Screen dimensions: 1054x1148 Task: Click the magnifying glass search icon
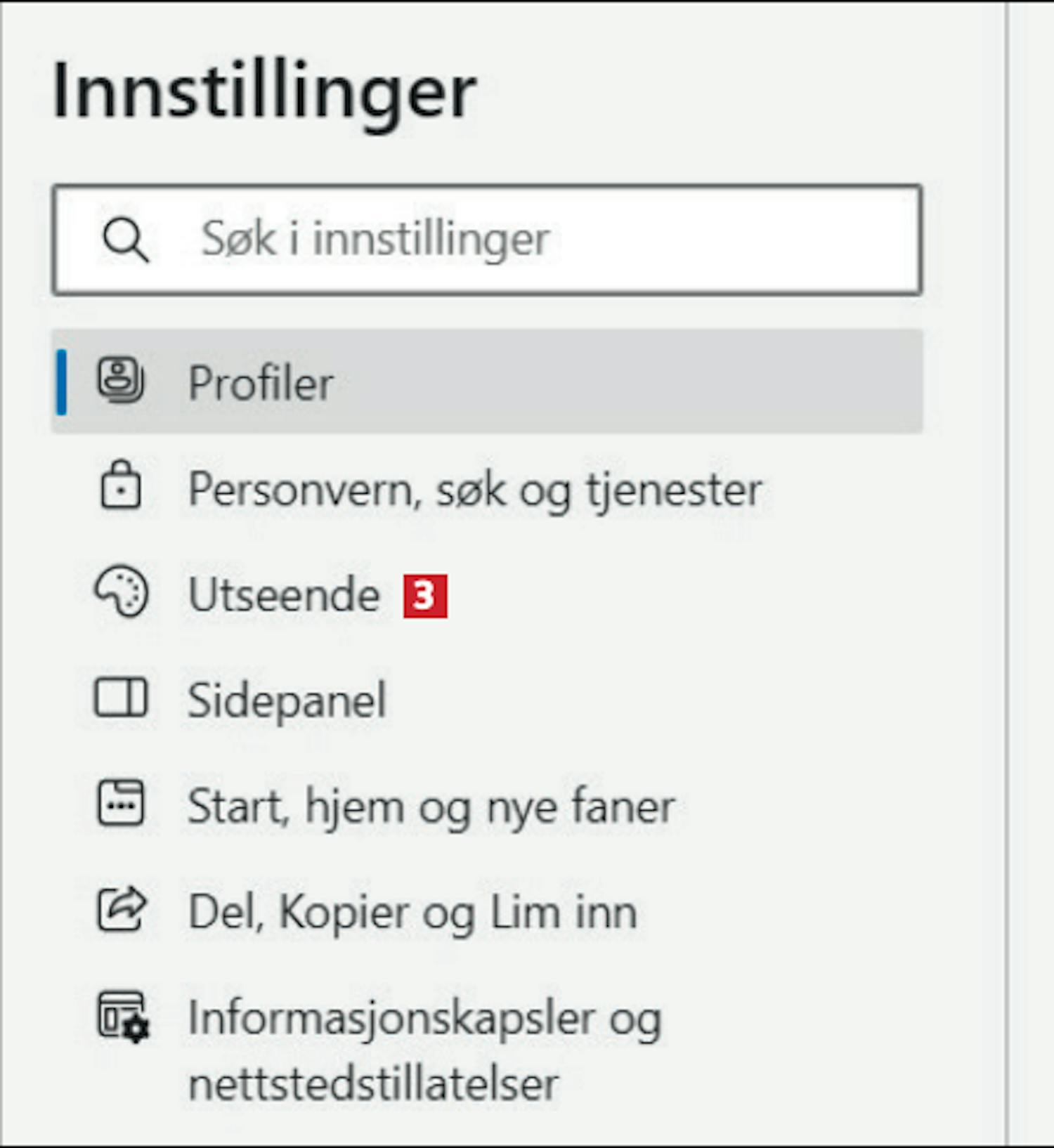(126, 240)
